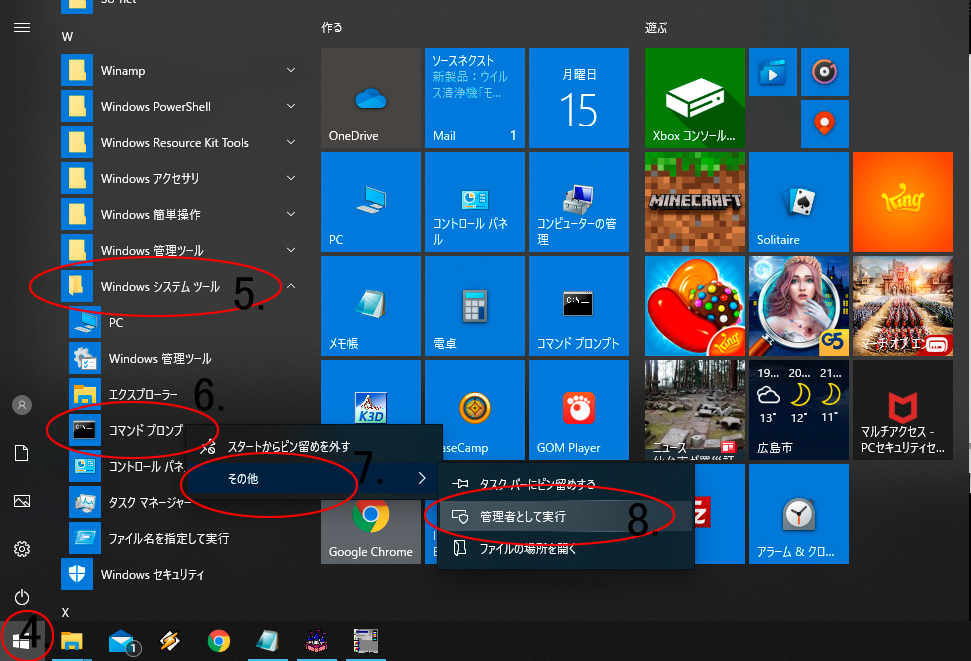Click the 遊ぶ tile group header
Viewport: 971px width, 661px height.
coord(656,27)
